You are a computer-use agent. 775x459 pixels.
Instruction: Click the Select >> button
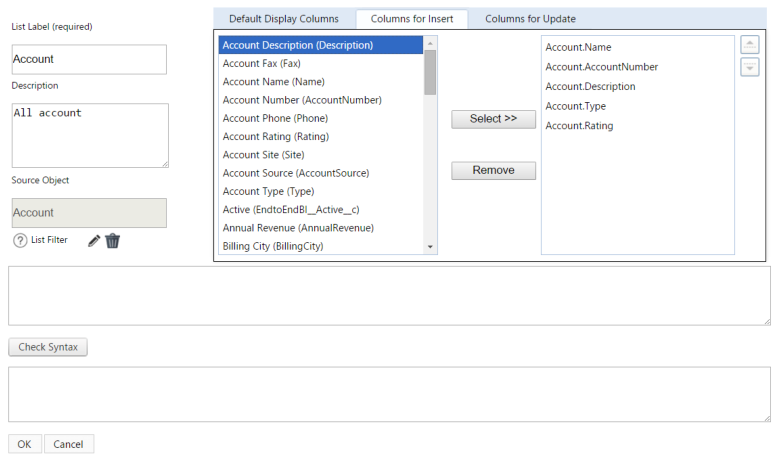493,119
